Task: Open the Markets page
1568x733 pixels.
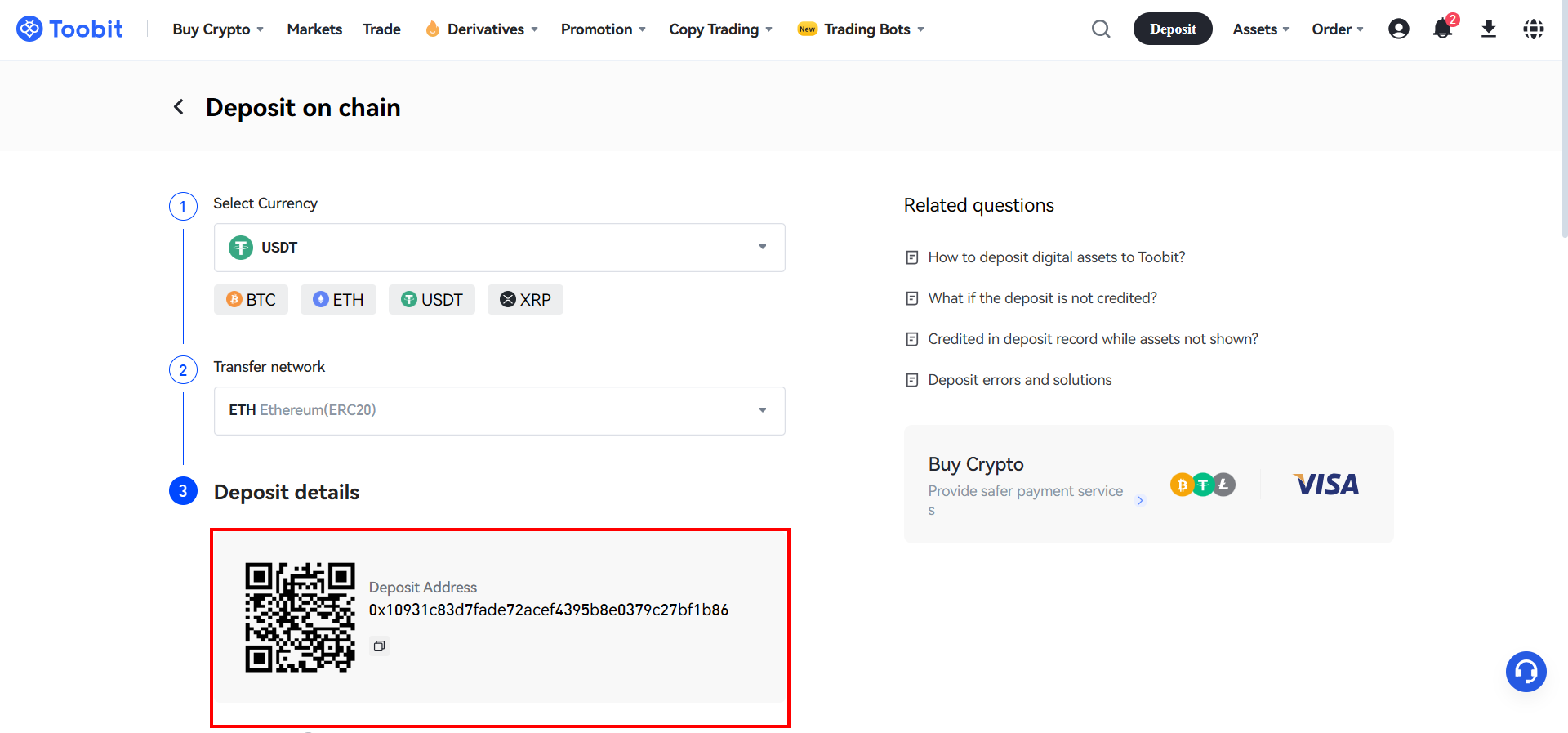Action: [x=314, y=29]
